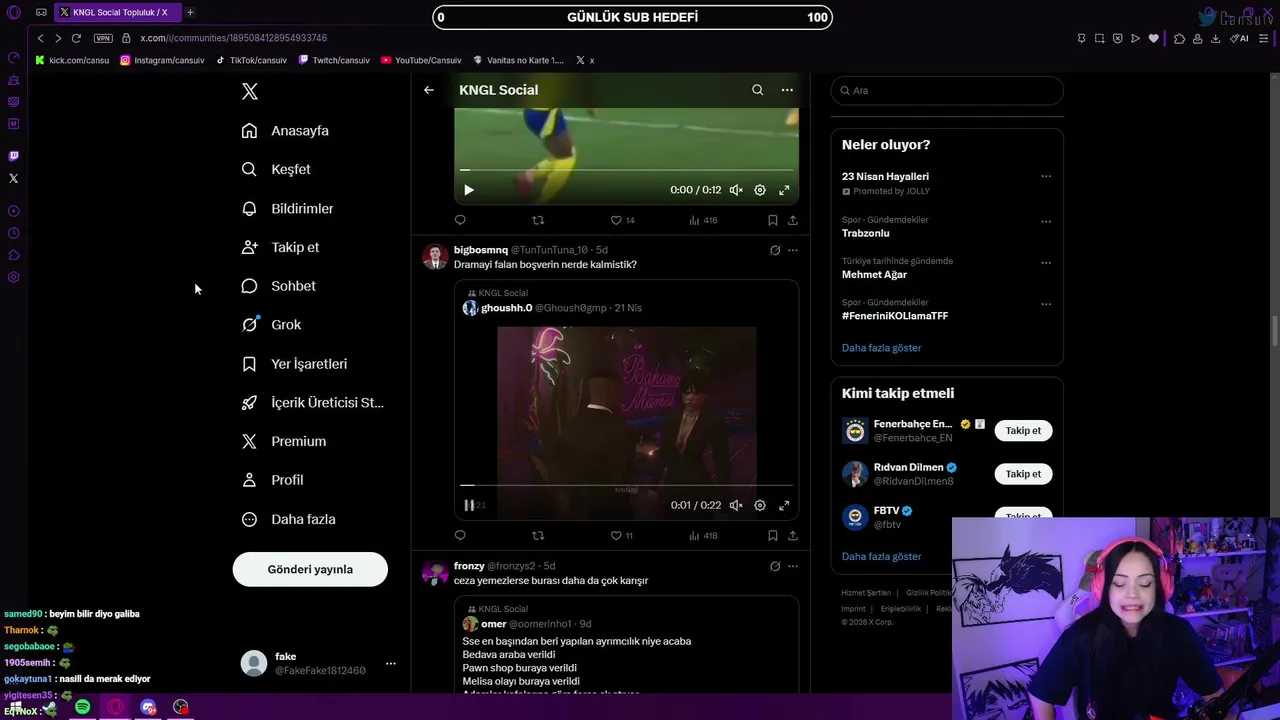Open Takip et in sidebar
The width and height of the screenshot is (1280, 720).
tap(281, 248)
